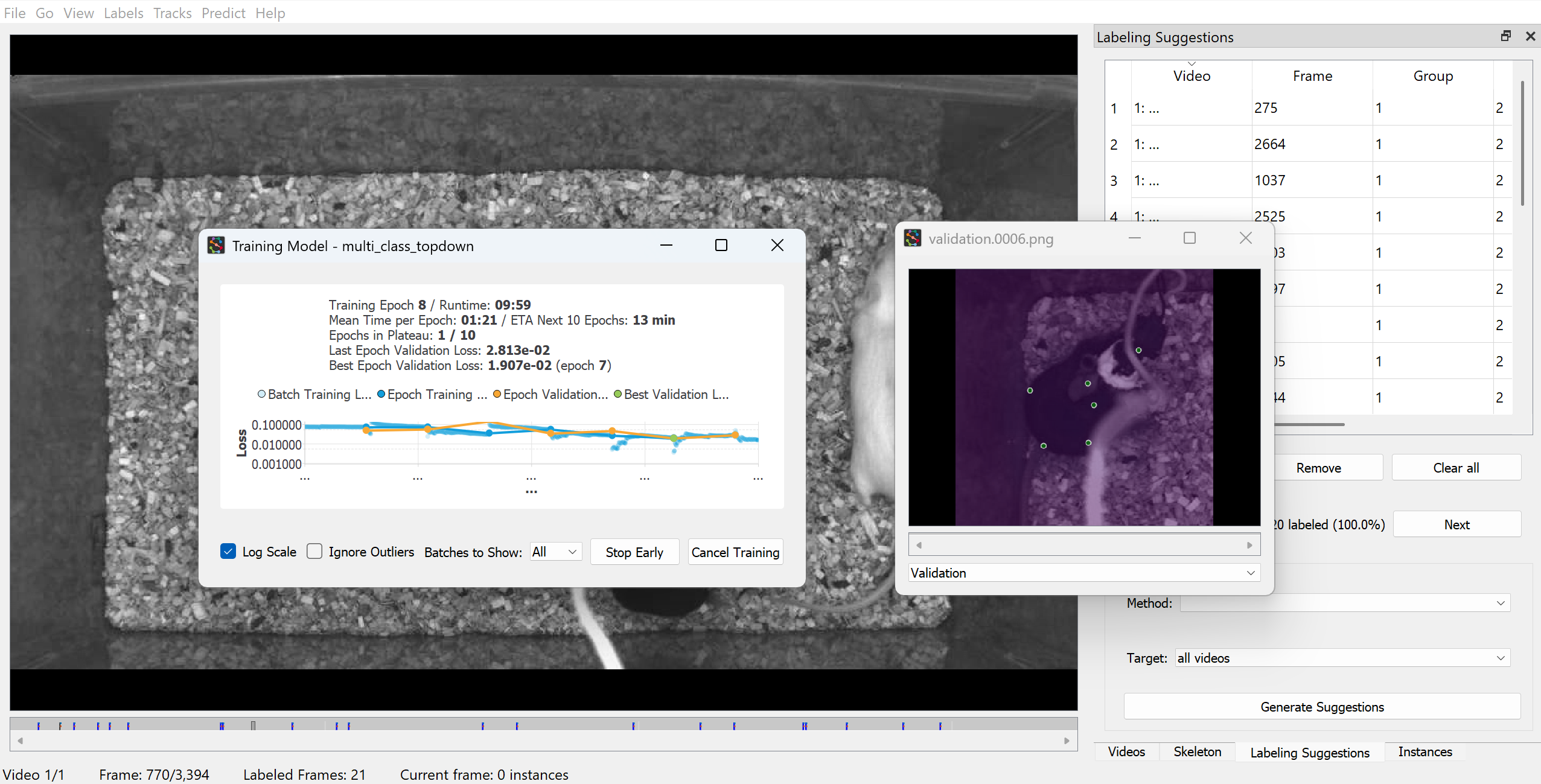Screen dimensions: 1541x784
Task: Expand the Method dropdown
Action: 1345,603
